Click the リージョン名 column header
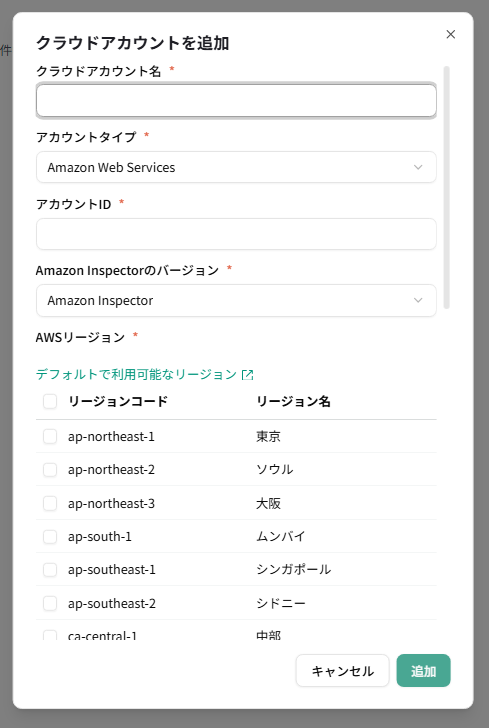The image size is (489, 728). (x=293, y=401)
